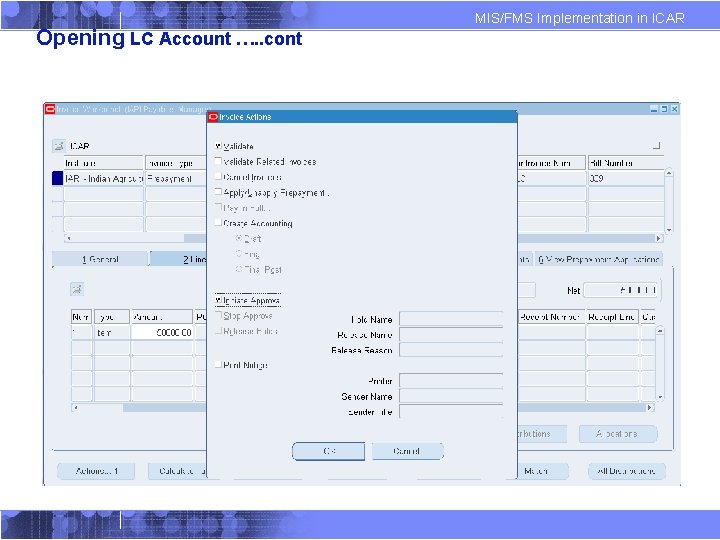Focus the Release Name input field
The width and height of the screenshot is (720, 540).
451,334
